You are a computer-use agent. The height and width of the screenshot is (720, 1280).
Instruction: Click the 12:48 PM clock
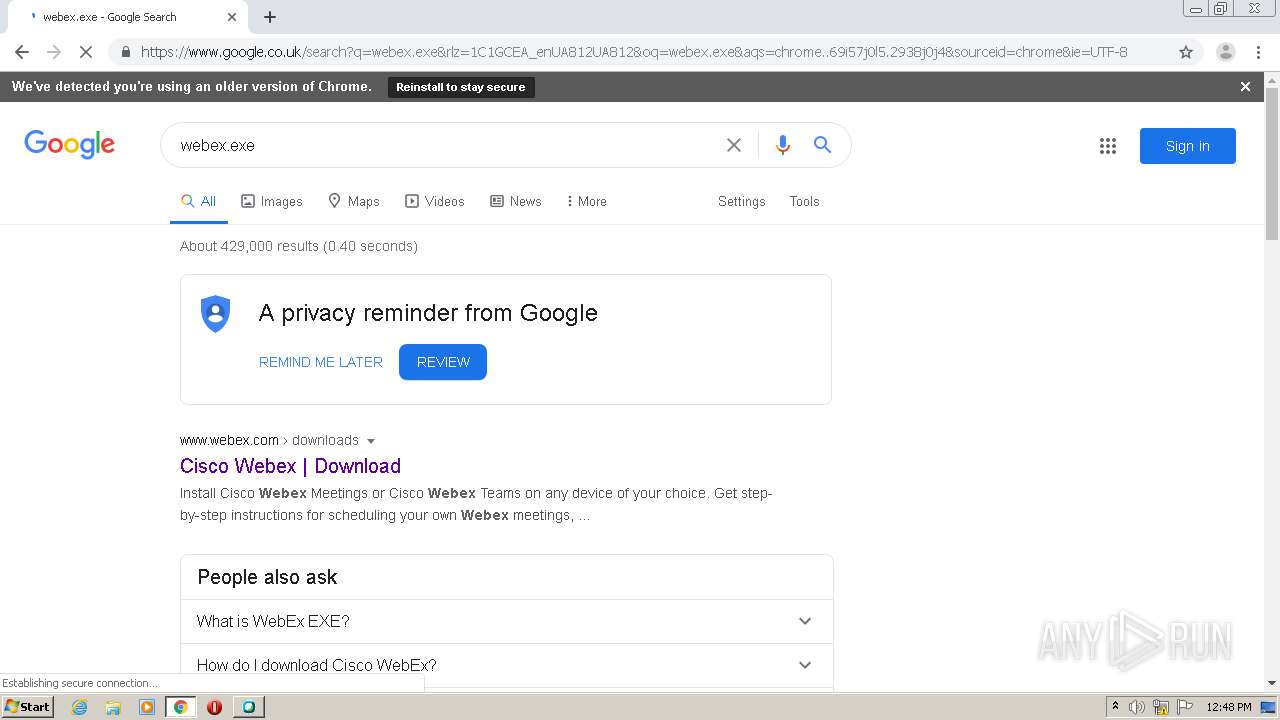pos(1229,707)
